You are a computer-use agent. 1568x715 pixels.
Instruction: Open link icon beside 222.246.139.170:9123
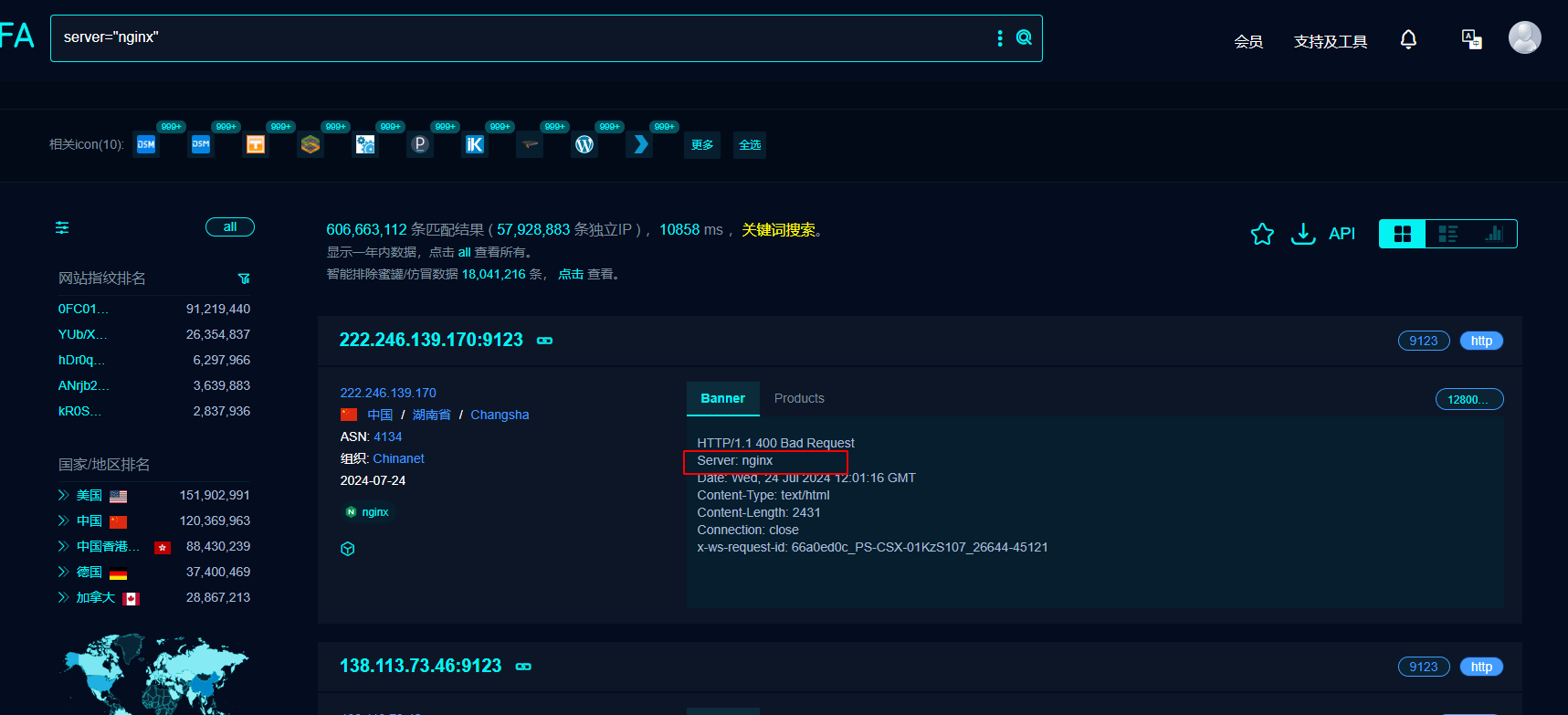(545, 341)
